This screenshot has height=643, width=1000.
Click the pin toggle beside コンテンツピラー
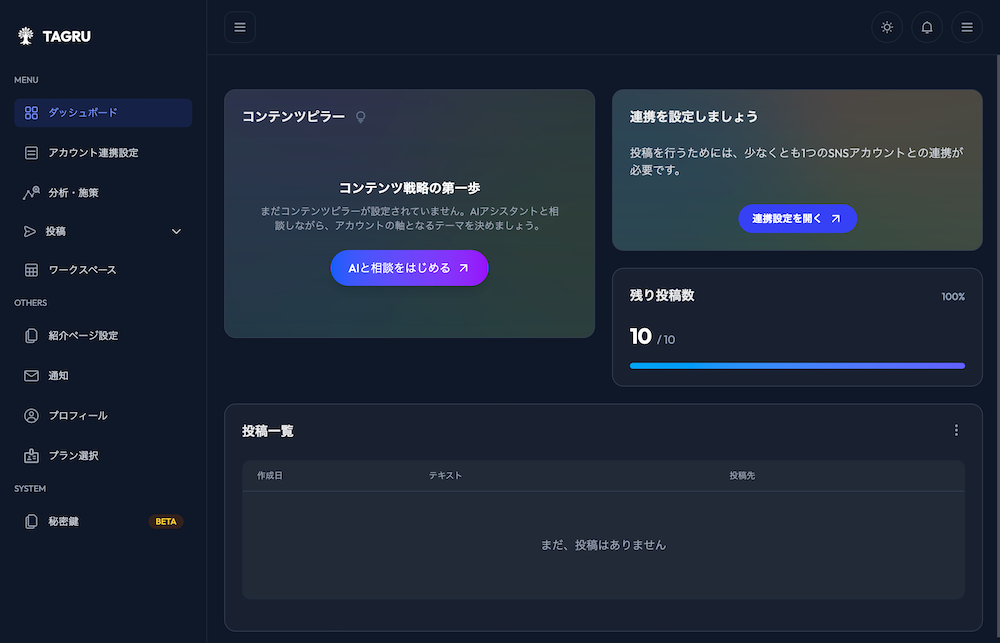(x=360, y=116)
